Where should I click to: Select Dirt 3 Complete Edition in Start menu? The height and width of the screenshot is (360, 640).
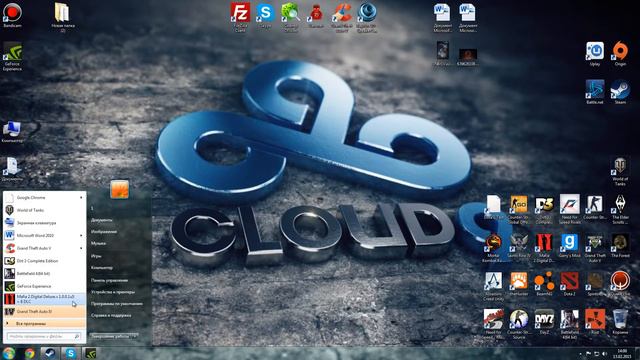[x=44, y=261]
